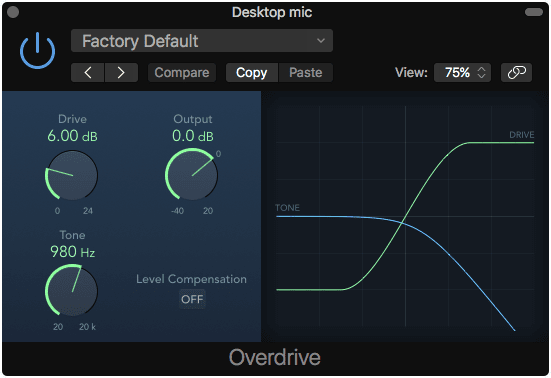This screenshot has height=378, width=551.
Task: Click the Compare button
Action: 182,73
